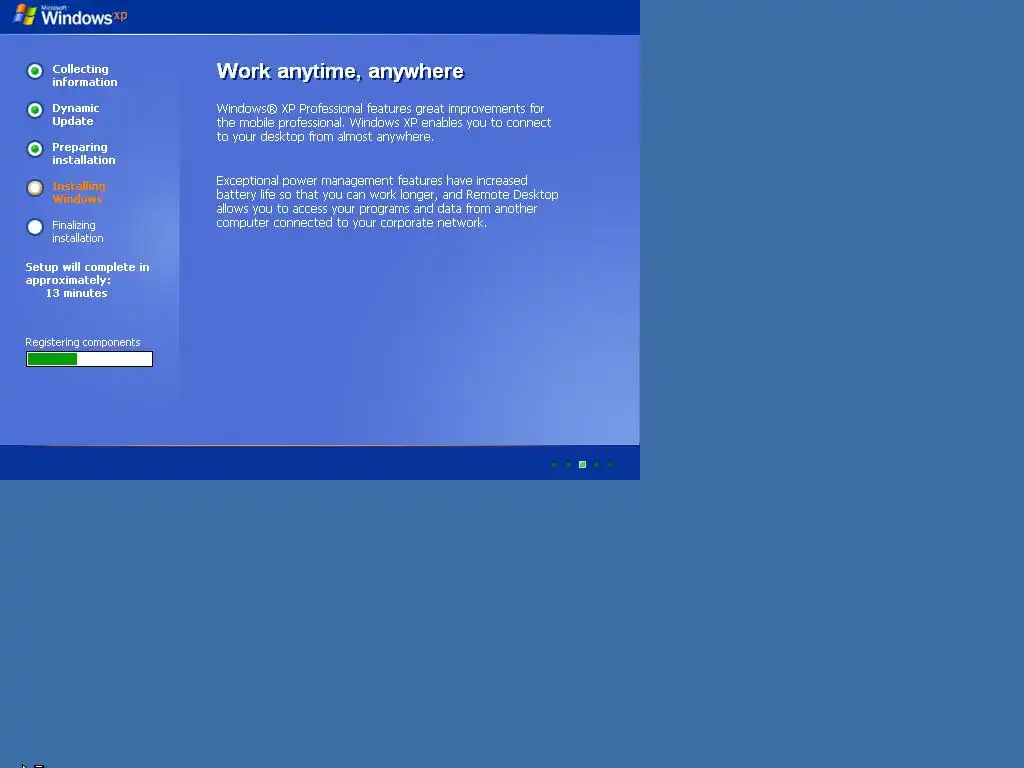Viewport: 1024px width, 768px height.
Task: Click the "Setup will complete in approximately:" text
Action: pyautogui.click(x=87, y=274)
